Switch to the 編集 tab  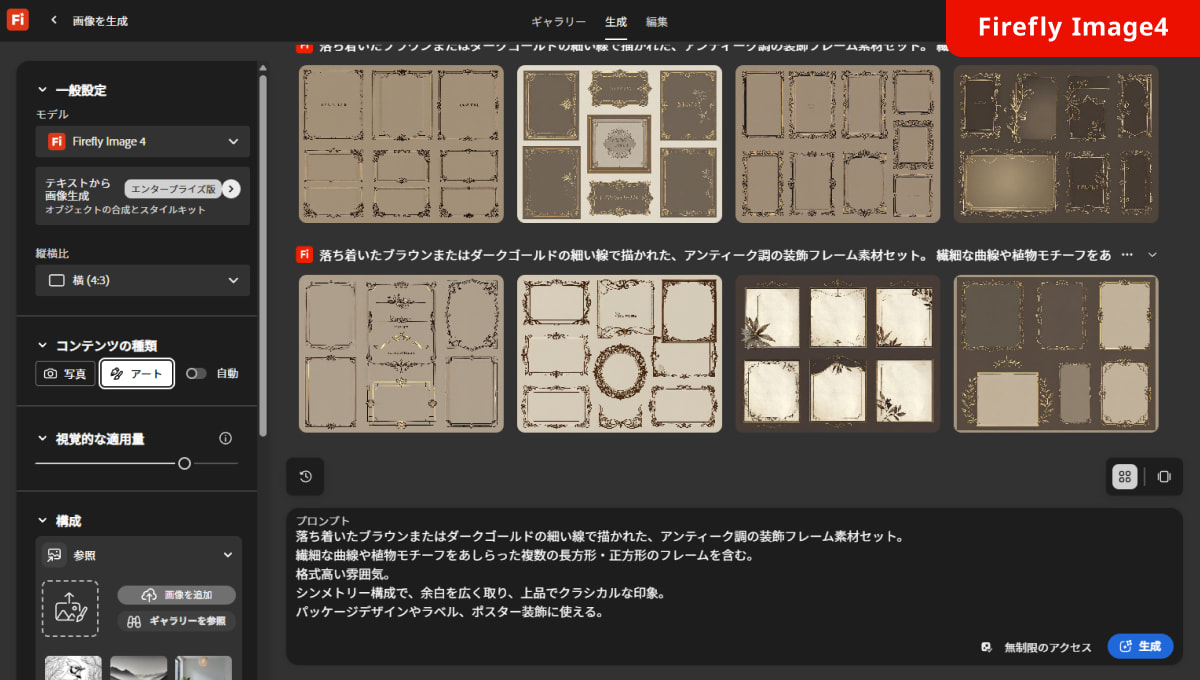tap(657, 21)
